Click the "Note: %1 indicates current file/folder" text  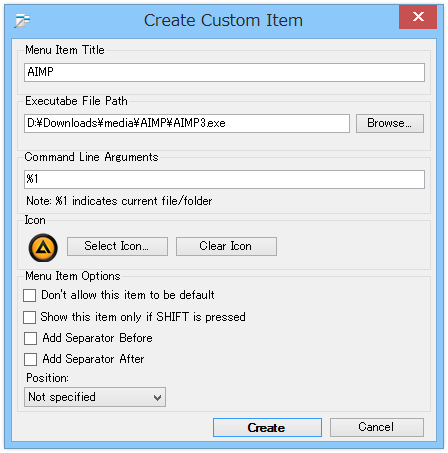coord(119,201)
